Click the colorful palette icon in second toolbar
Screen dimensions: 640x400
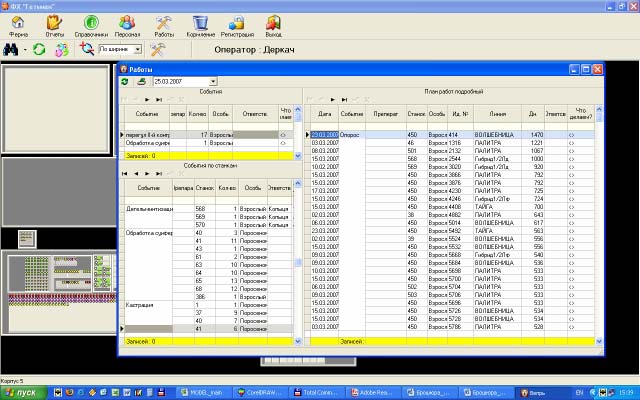tap(62, 50)
